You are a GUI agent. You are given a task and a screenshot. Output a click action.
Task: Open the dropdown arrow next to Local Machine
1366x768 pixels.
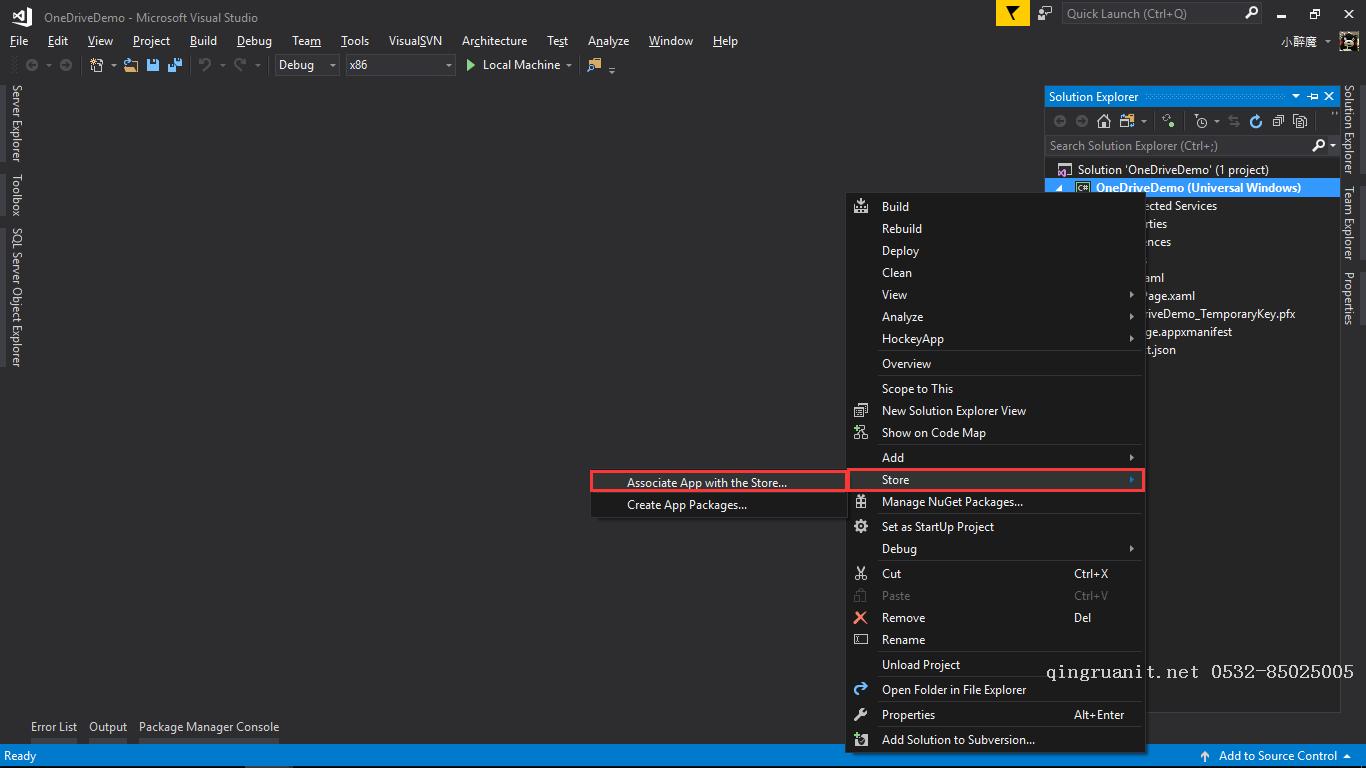[x=569, y=65]
